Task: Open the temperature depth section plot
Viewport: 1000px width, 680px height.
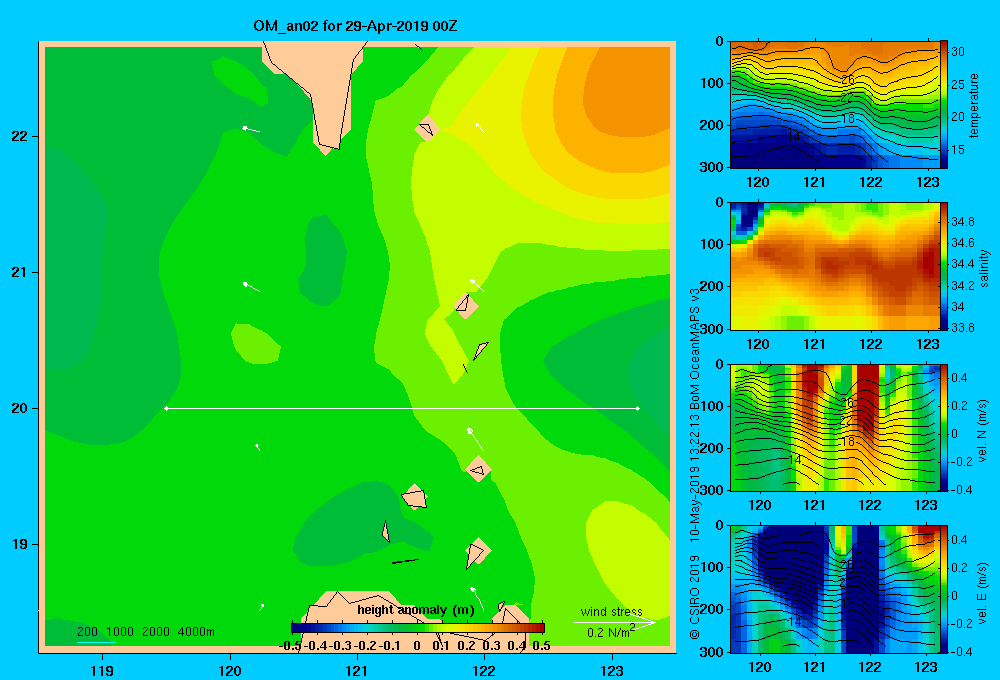Action: coord(835,105)
